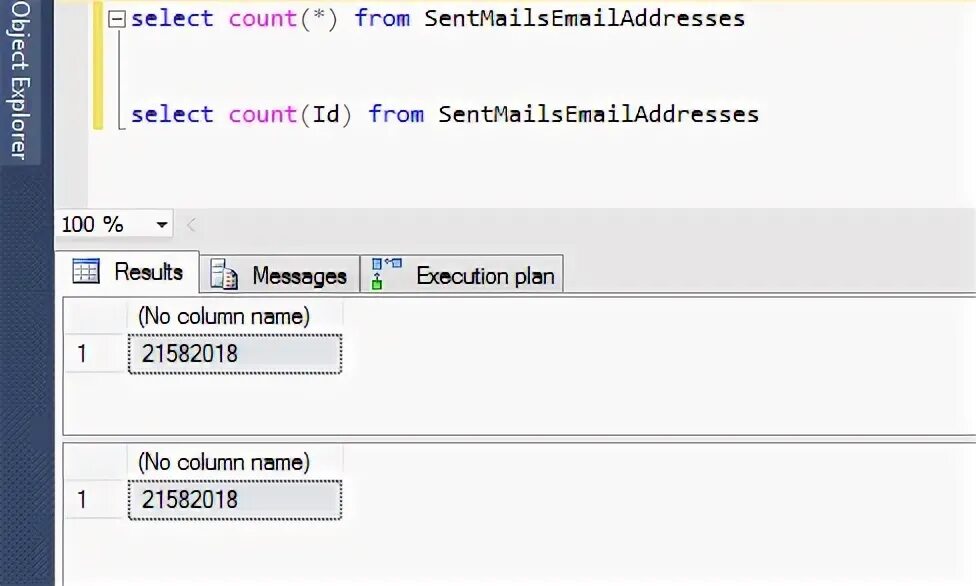Place cursor on count(Id) in second query
This screenshot has width=976, height=586.
point(290,114)
